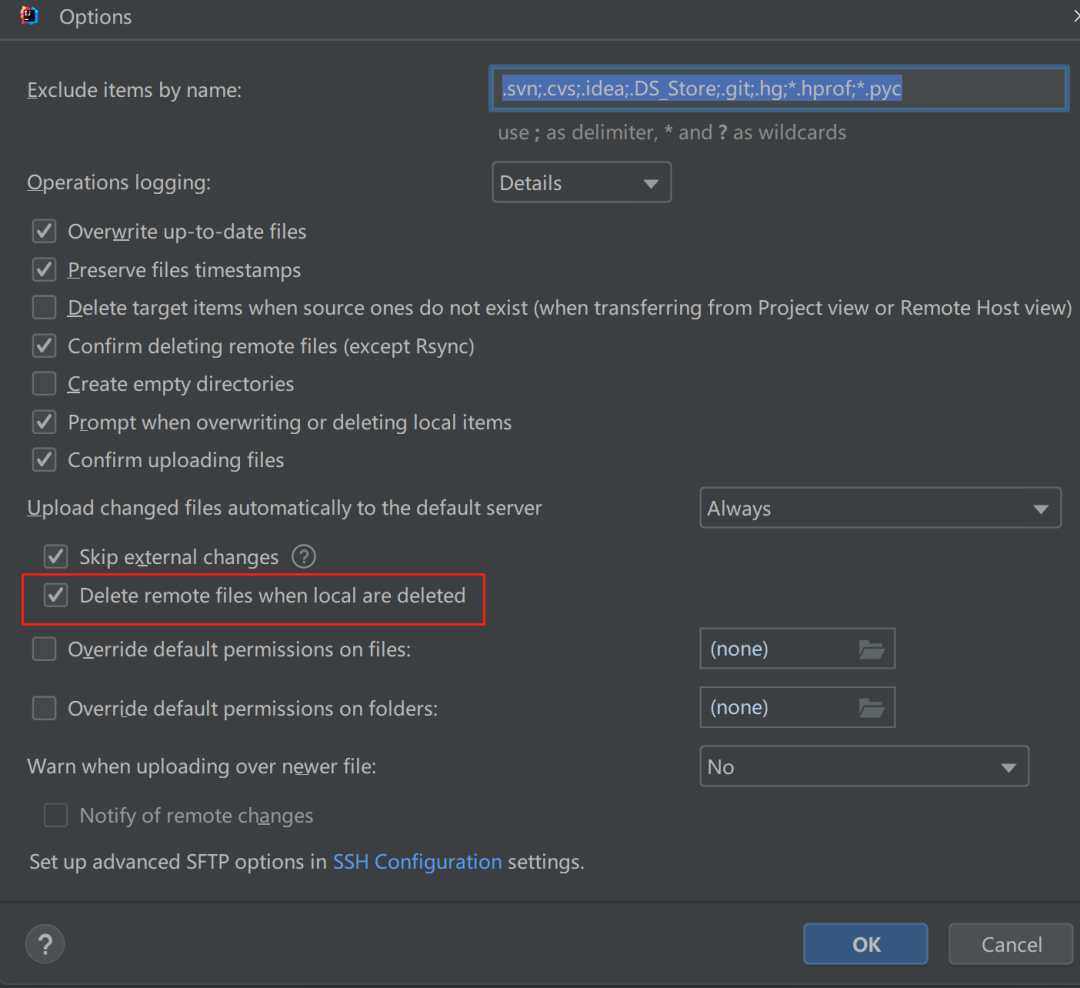Open Warn when uploading over newer file dropdown
Viewport: 1080px width, 988px height.
pyautogui.click(x=863, y=767)
